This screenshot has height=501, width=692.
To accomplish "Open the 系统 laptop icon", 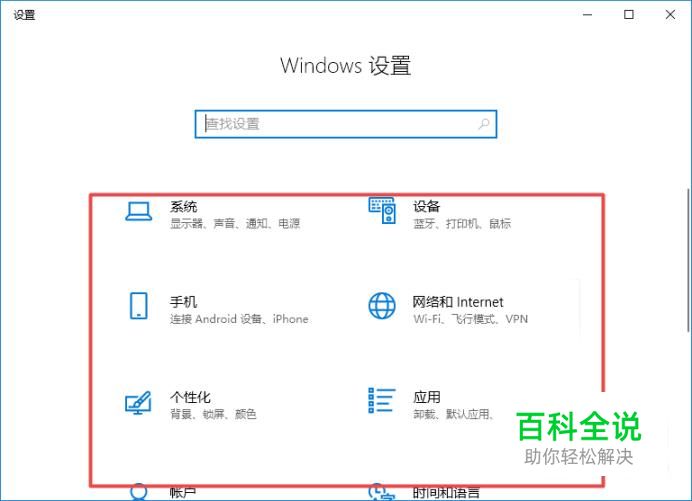I will [139, 211].
